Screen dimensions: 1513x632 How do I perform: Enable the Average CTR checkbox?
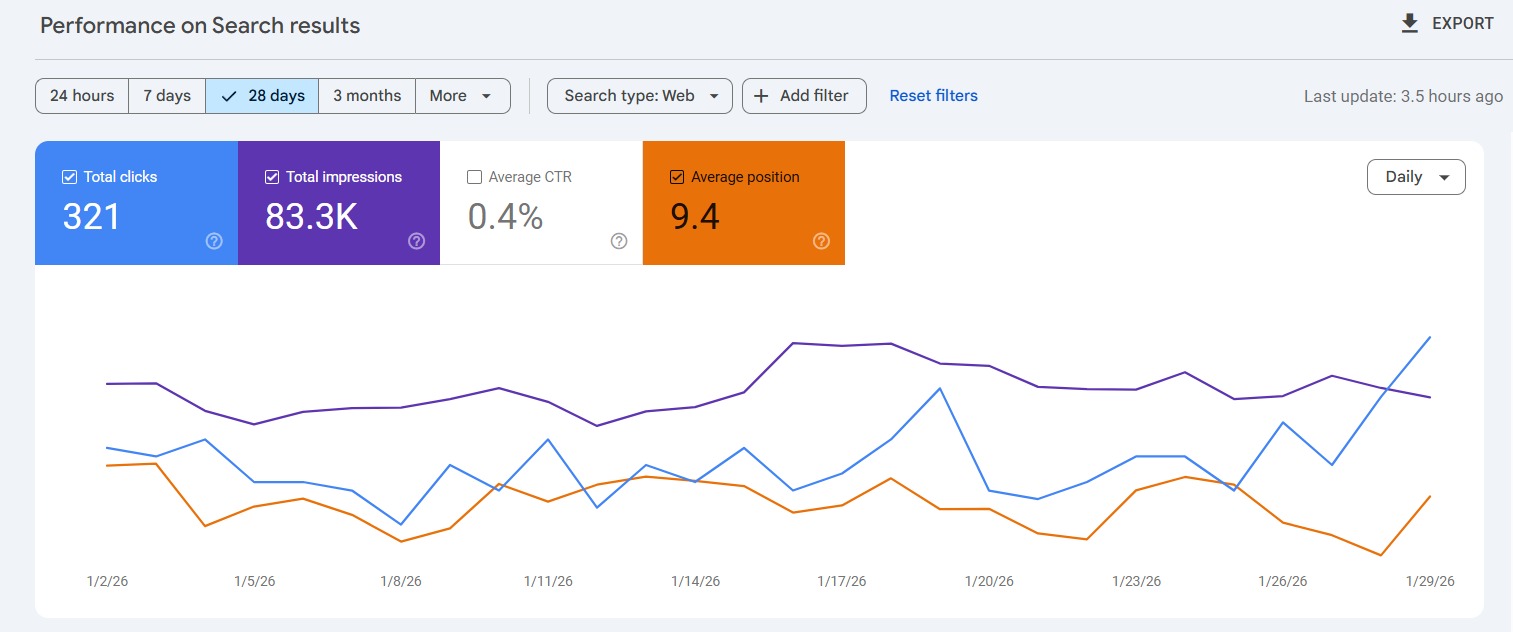click(x=475, y=177)
